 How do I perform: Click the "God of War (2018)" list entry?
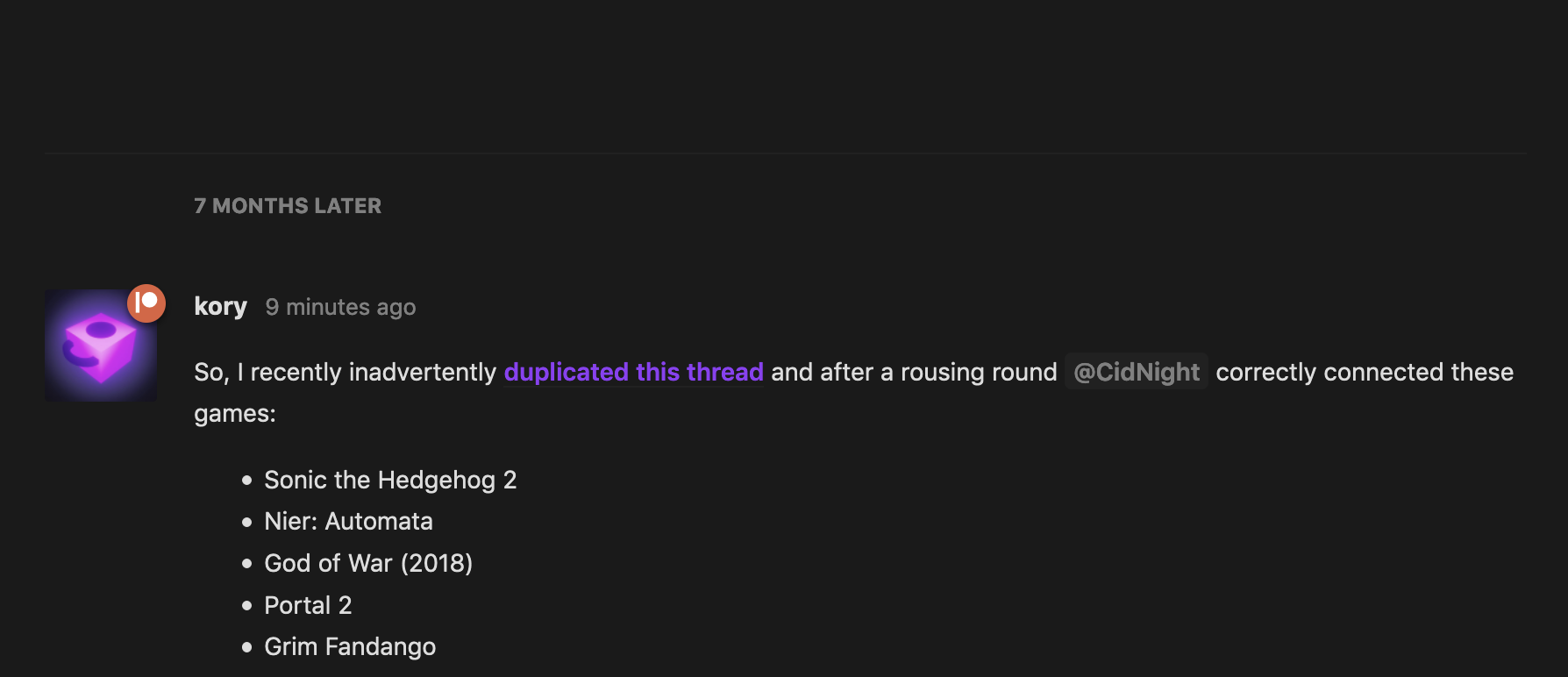368,563
